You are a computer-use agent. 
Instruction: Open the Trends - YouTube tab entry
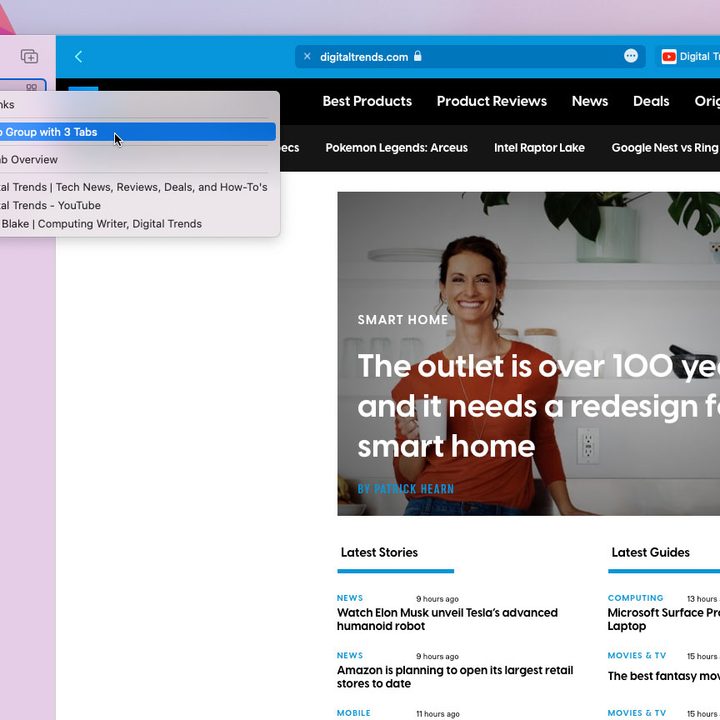138,205
